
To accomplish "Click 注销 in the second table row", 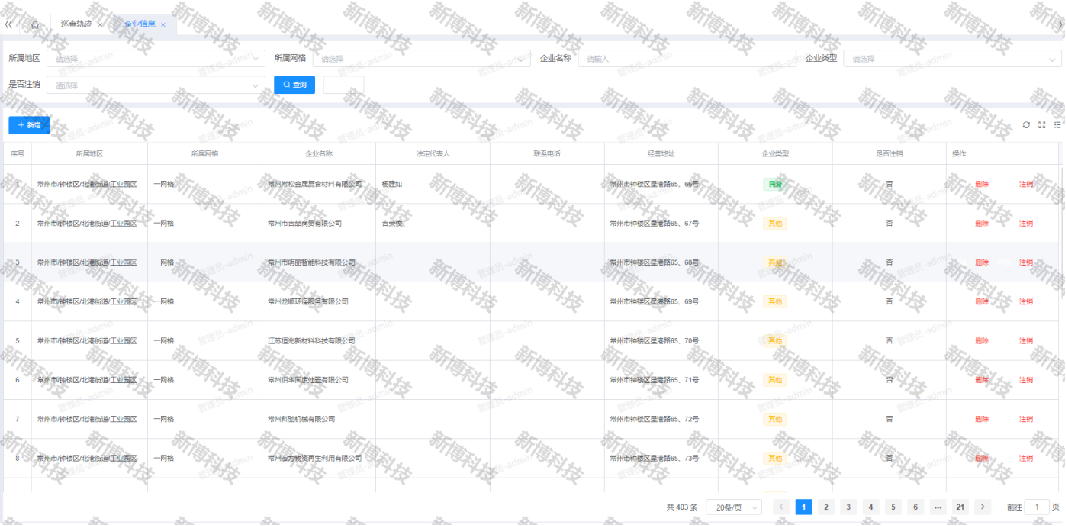I will (1026, 223).
